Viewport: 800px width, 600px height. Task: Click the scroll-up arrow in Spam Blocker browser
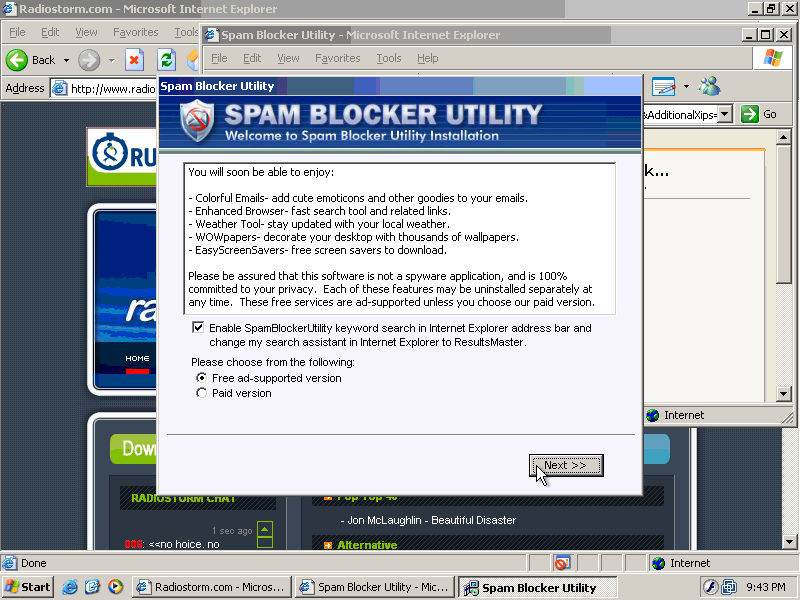pos(784,137)
